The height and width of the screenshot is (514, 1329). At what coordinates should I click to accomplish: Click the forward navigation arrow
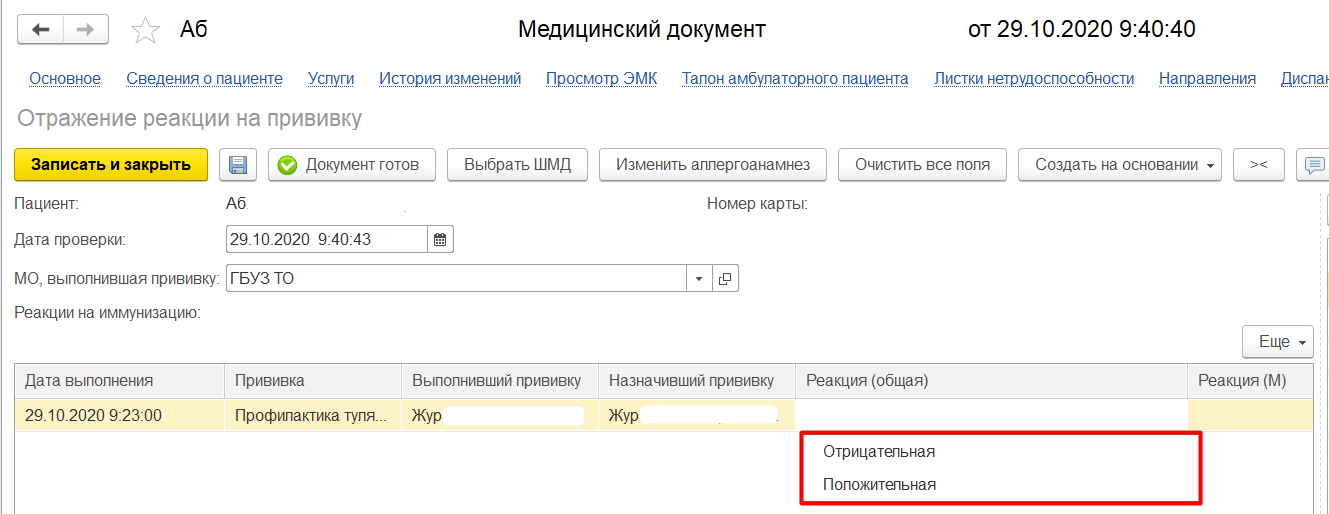coord(86,30)
